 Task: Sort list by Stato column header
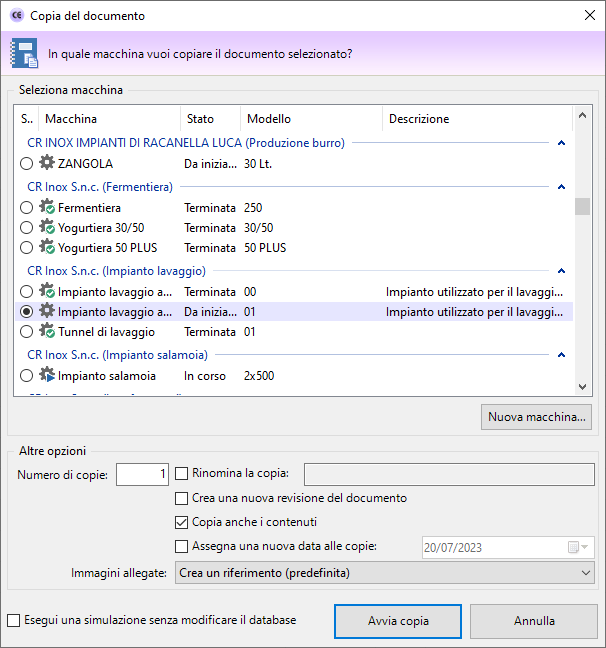[210, 119]
